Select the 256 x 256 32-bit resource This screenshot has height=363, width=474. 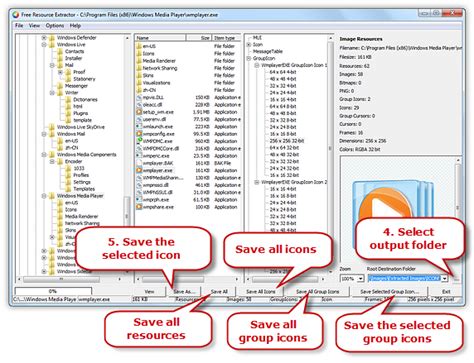click(286, 141)
